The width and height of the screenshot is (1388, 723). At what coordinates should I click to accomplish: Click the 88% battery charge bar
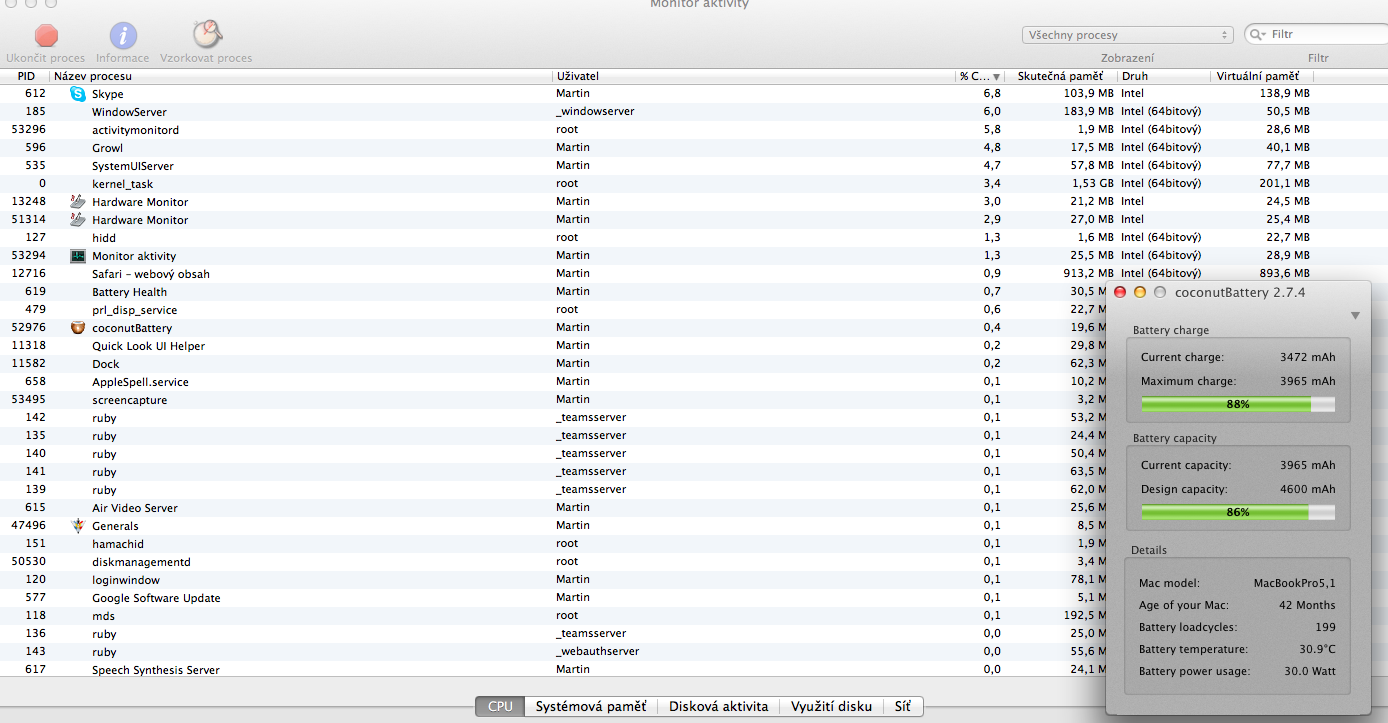(x=1238, y=404)
